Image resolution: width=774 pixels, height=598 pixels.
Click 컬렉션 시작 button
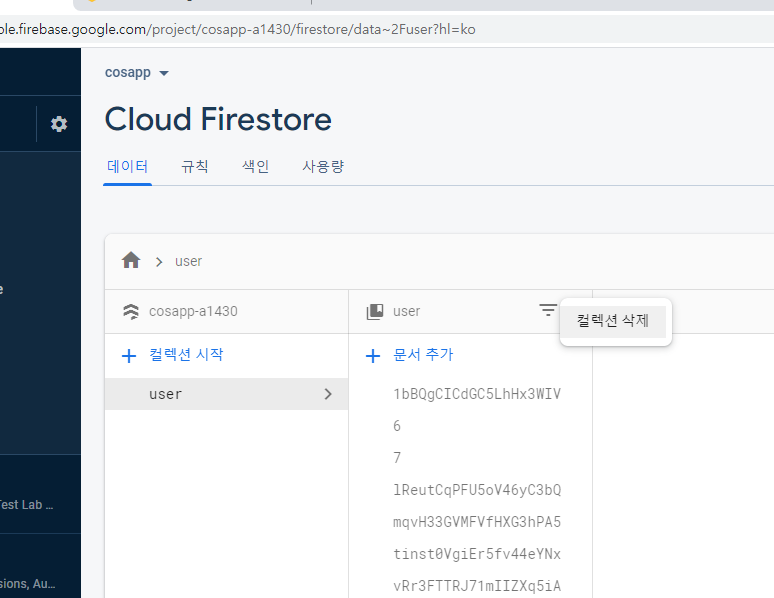172,355
